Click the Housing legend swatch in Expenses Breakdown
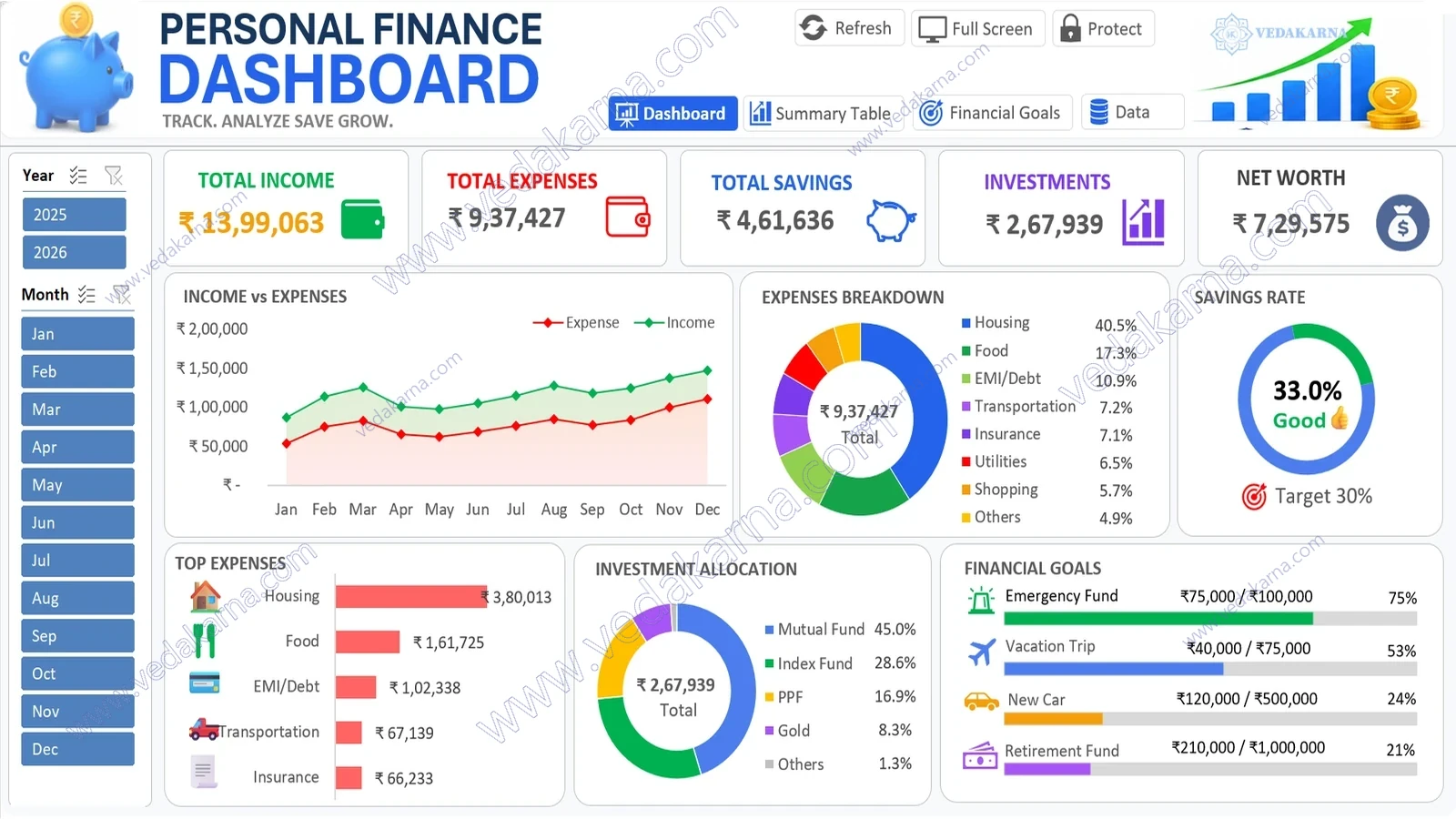 (x=966, y=323)
